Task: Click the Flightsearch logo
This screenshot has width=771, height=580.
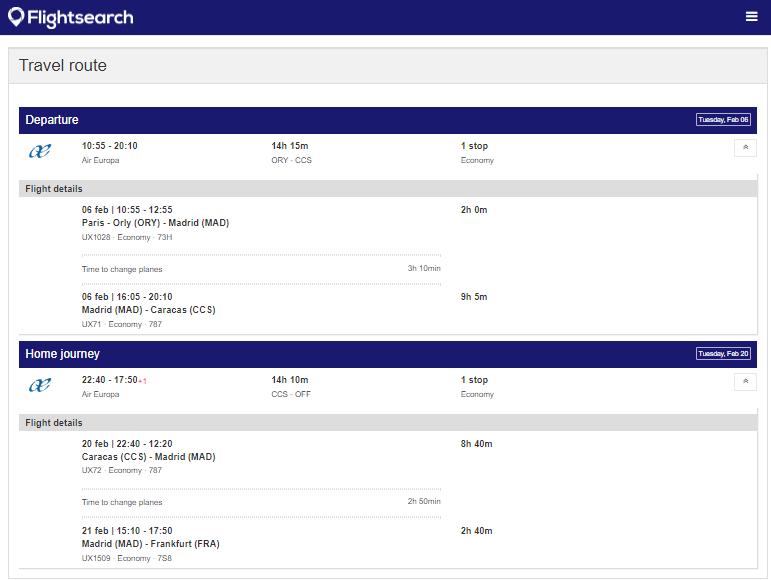Action: (x=71, y=17)
